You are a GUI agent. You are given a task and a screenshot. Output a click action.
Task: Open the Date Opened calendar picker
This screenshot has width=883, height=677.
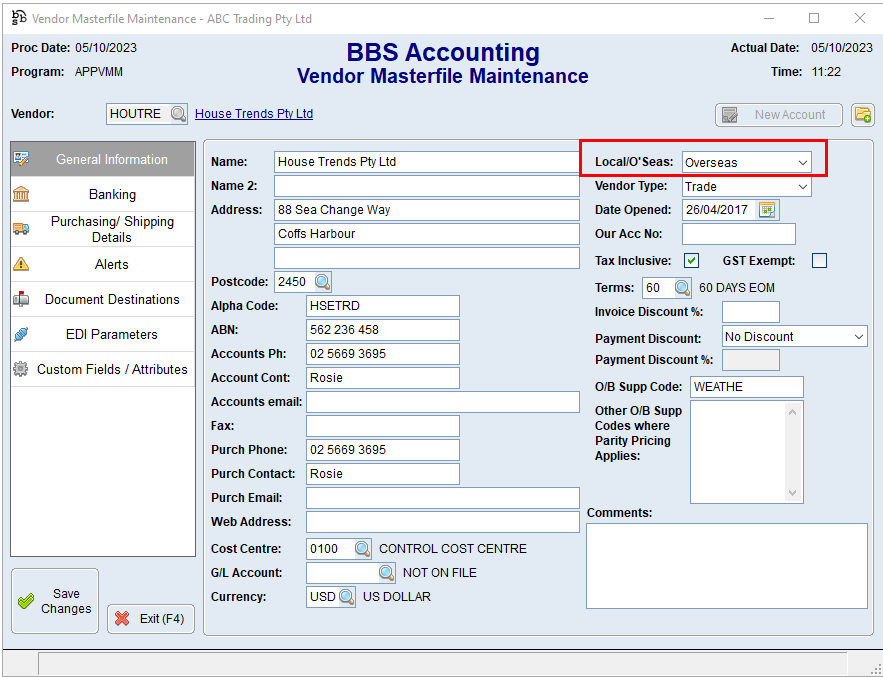click(767, 210)
